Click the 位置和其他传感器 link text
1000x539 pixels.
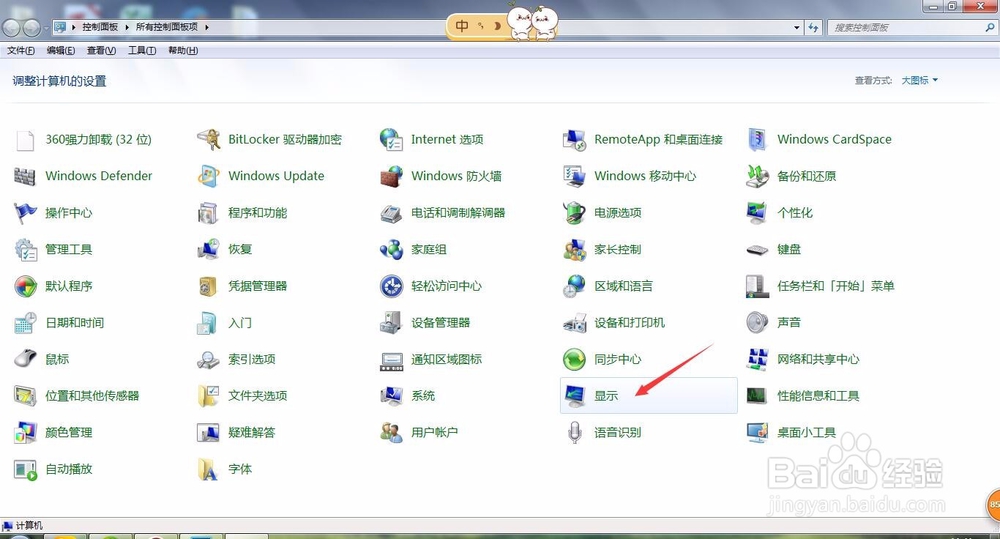[x=92, y=396]
